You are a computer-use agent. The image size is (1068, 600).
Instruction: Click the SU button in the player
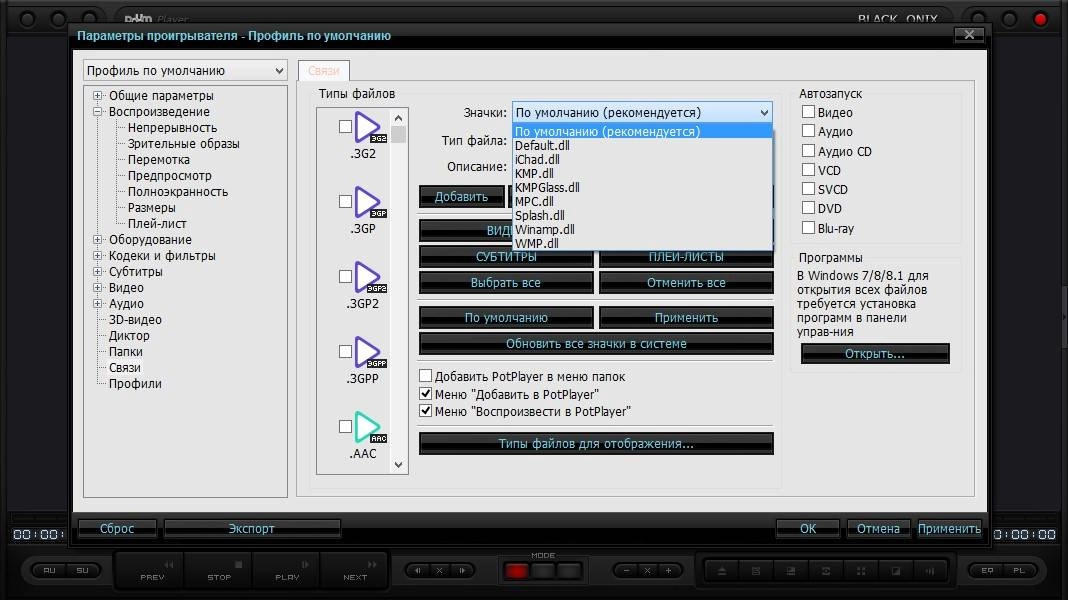(82, 571)
